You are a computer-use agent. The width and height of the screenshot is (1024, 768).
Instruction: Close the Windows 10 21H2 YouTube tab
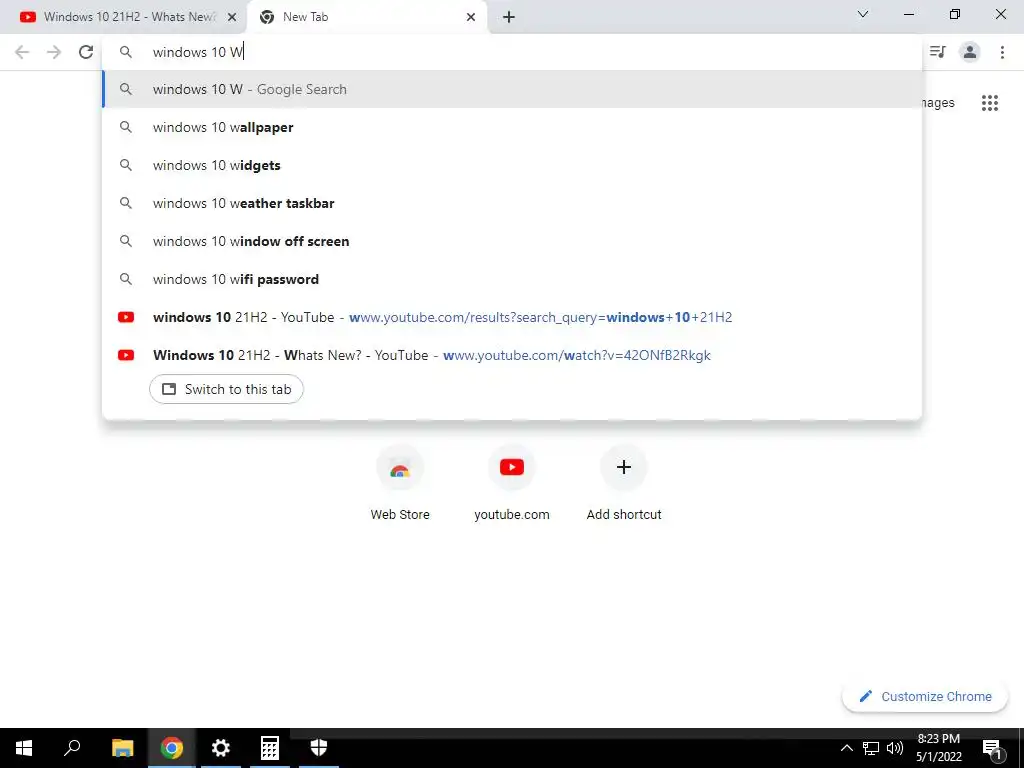232,18
